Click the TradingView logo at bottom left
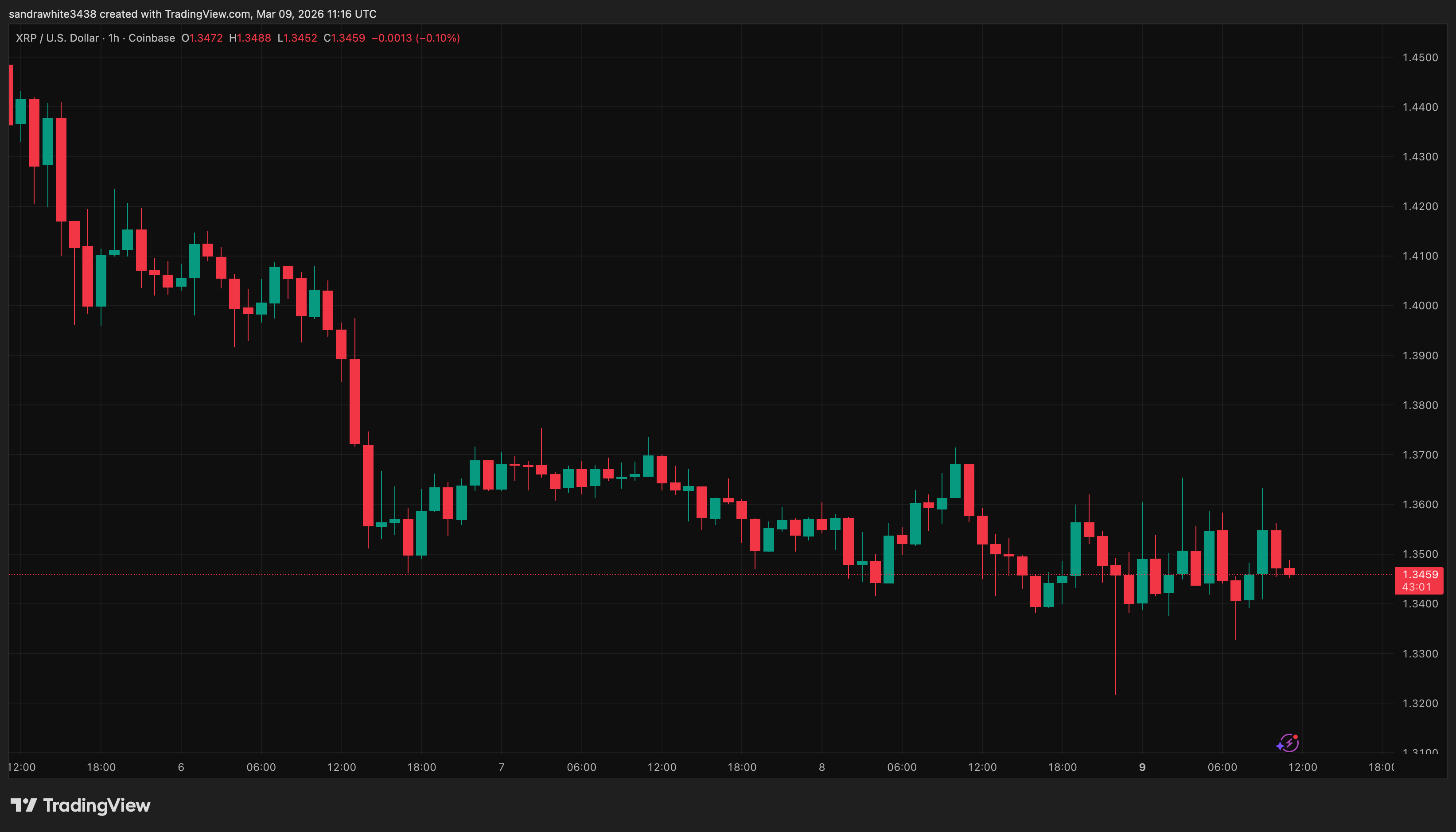This screenshot has height=832, width=1456. click(x=81, y=805)
